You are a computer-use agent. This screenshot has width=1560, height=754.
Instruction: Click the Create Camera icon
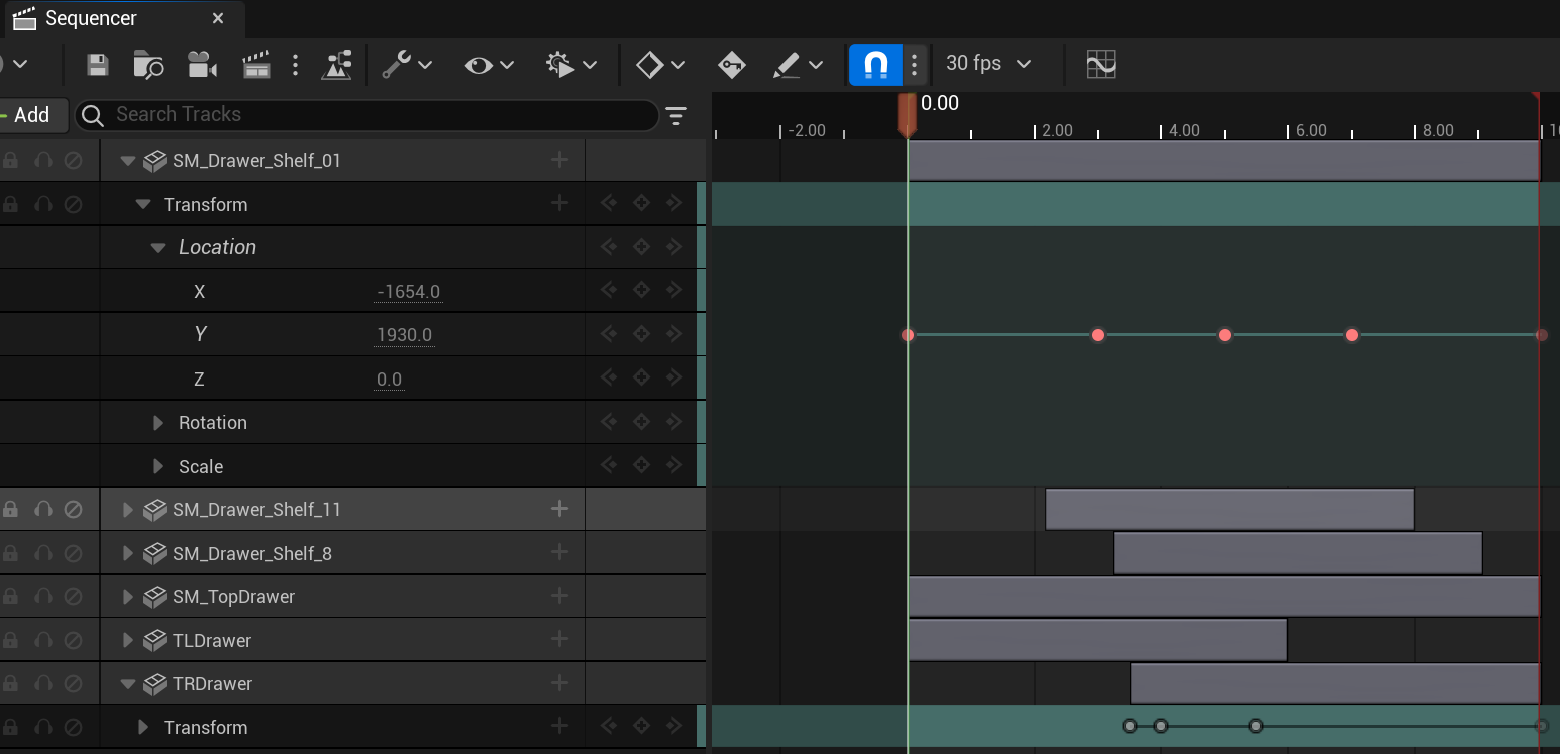pyautogui.click(x=202, y=65)
